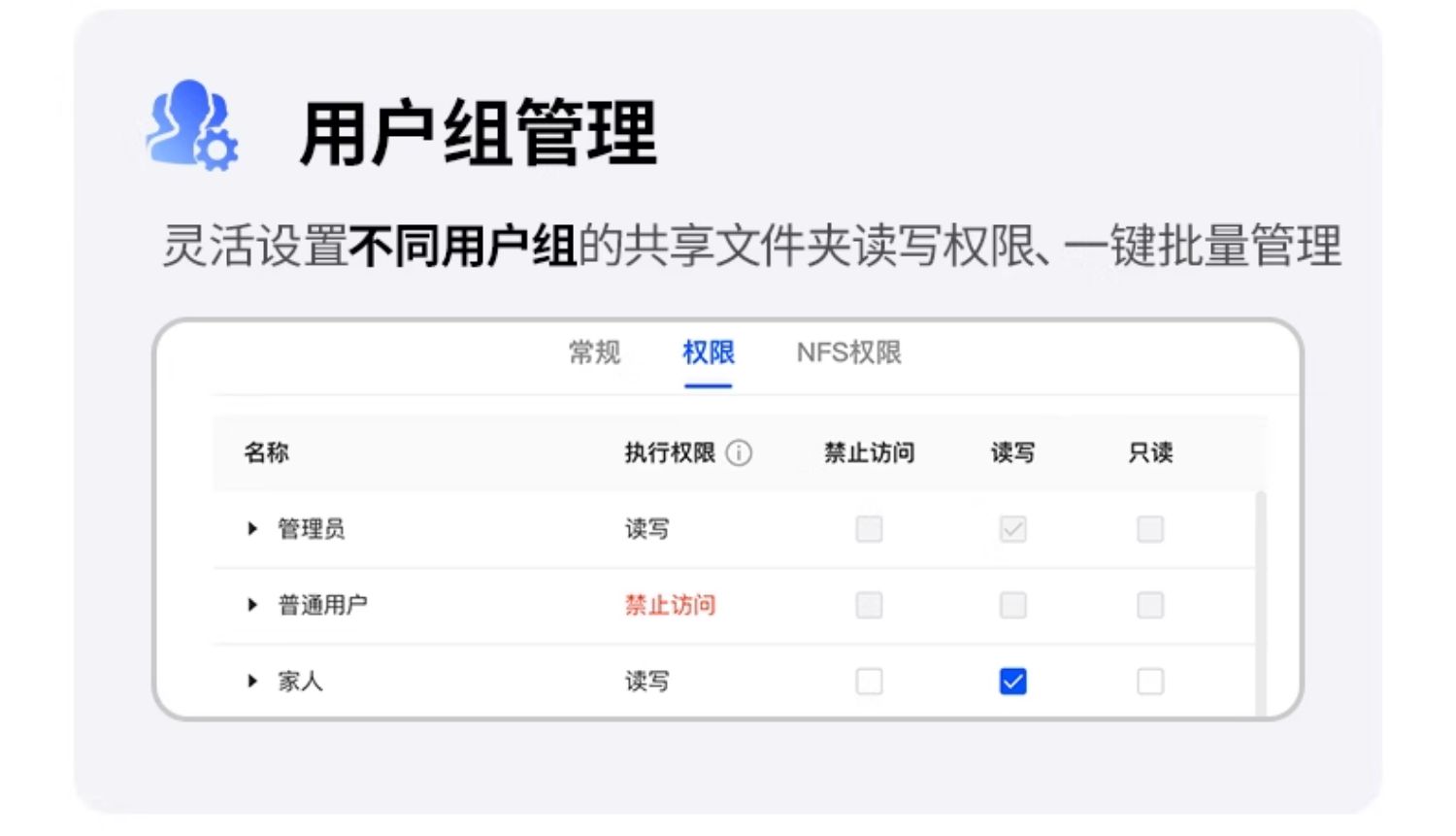Check 只读 for the 管理员 group
The height and width of the screenshot is (836, 1456).
pyautogui.click(x=1150, y=528)
